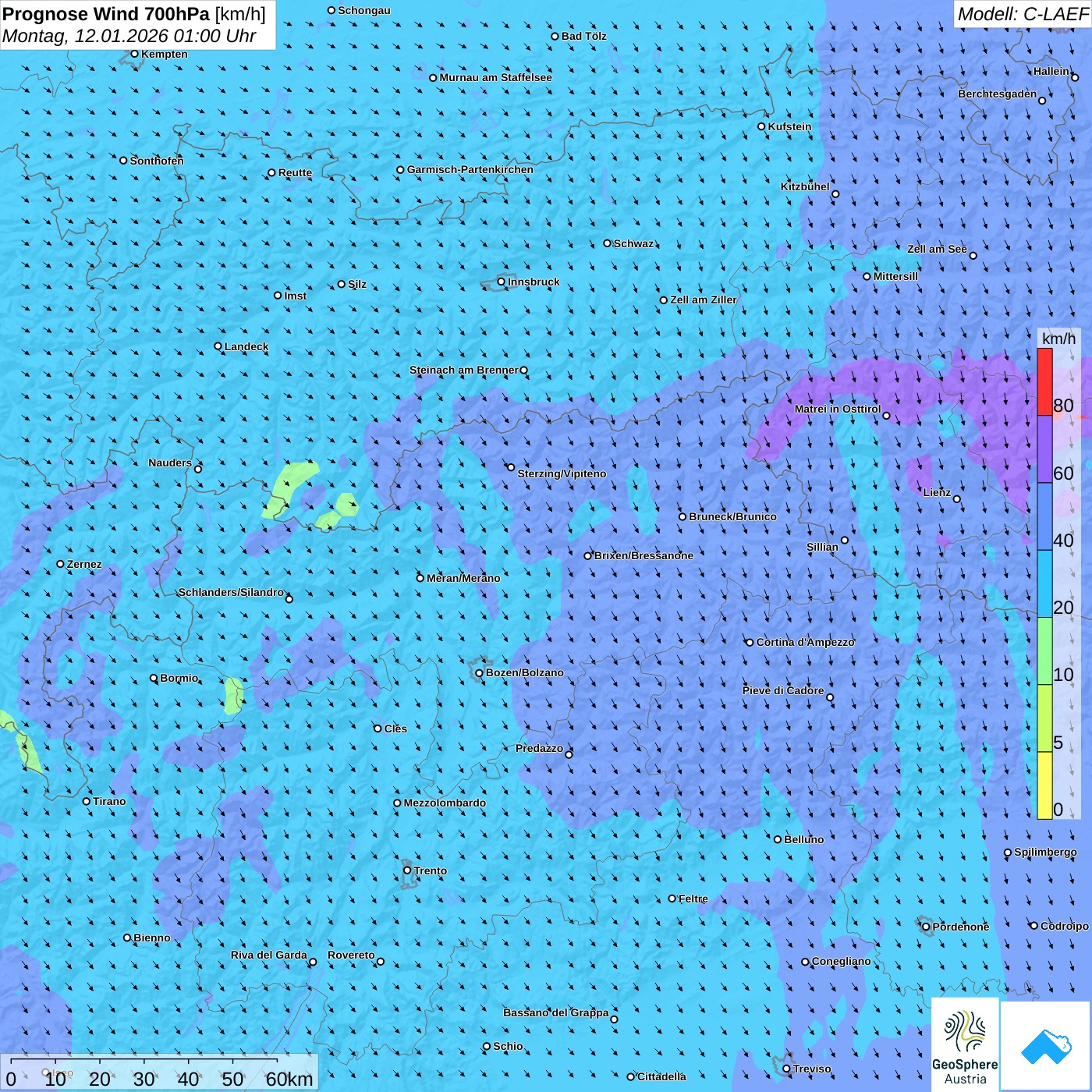
Task: Click the Cortina d'Ampezzo marker
Action: tap(750, 643)
